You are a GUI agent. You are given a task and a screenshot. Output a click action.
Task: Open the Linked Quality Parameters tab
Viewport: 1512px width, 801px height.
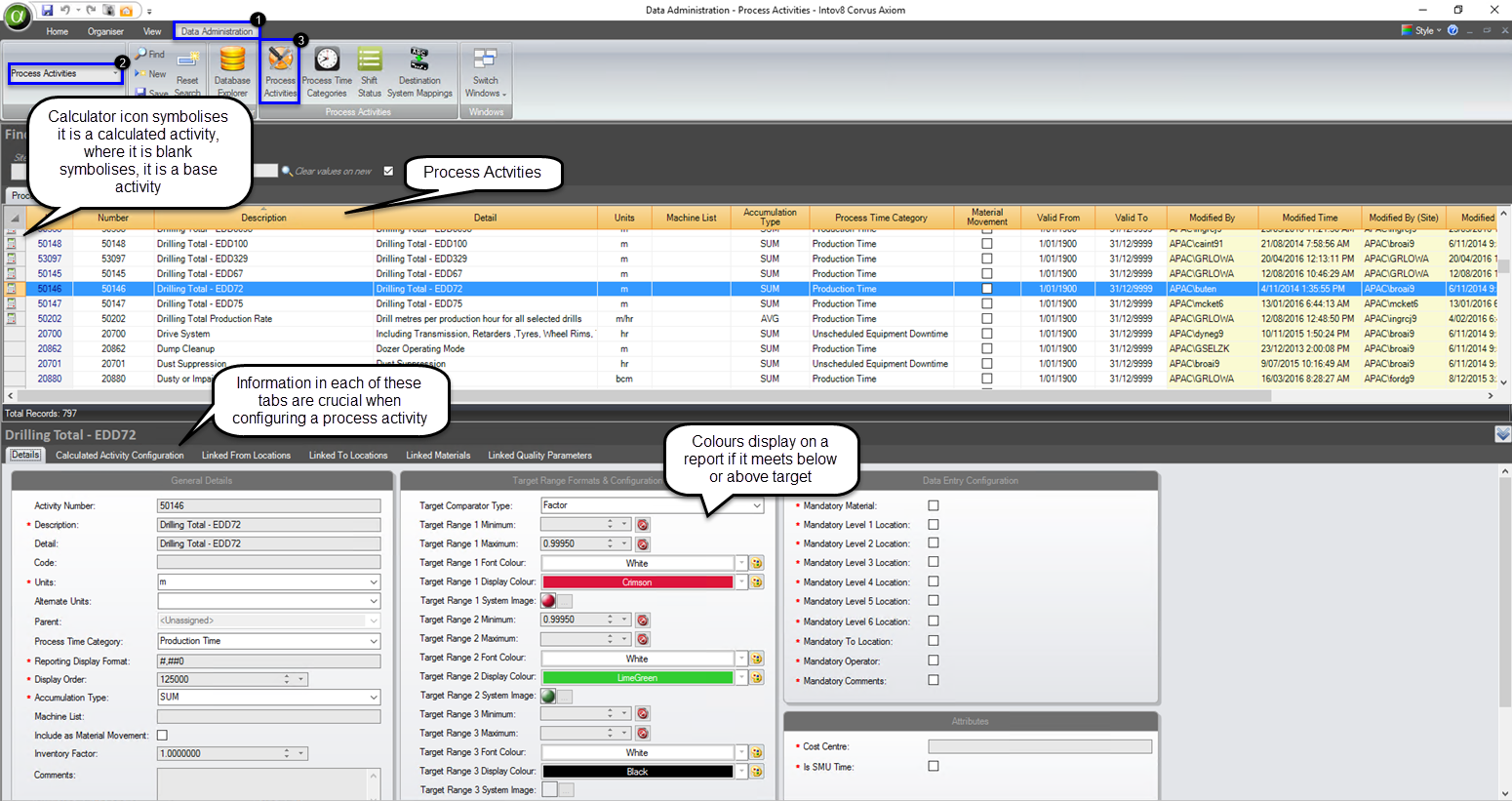pos(539,456)
